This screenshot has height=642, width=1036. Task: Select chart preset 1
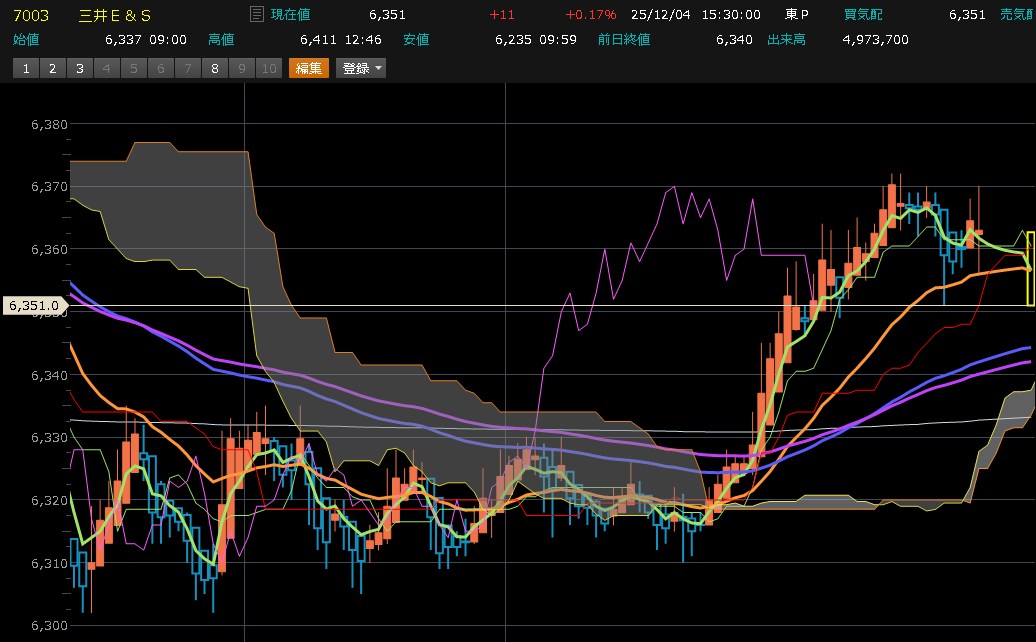(25, 68)
